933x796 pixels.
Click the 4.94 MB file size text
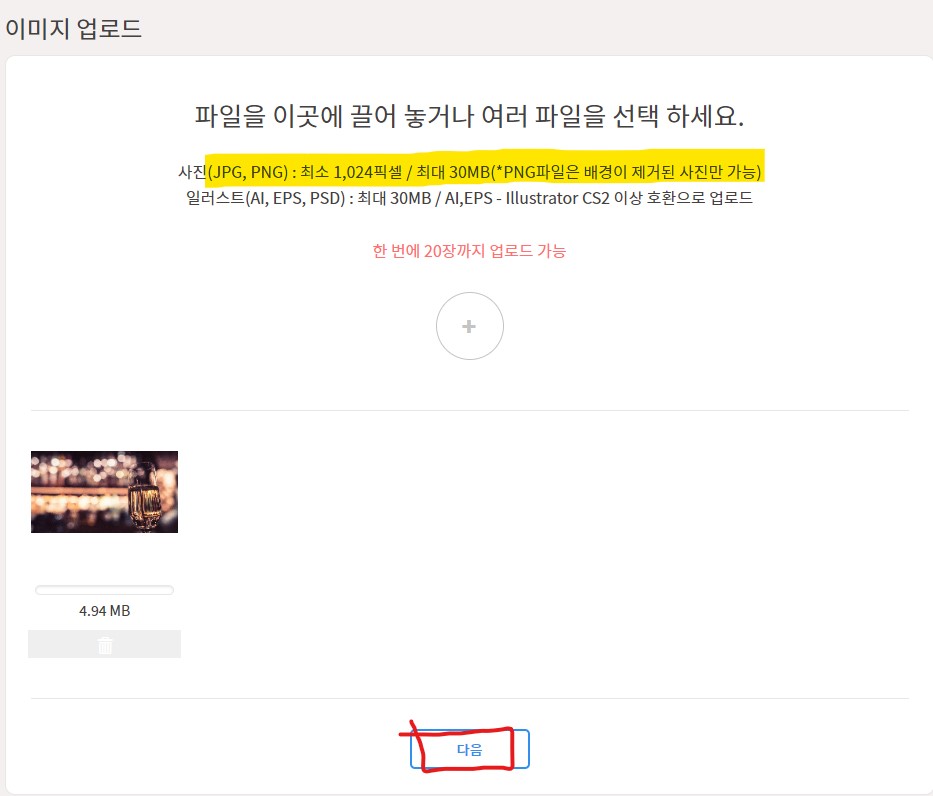[104, 611]
